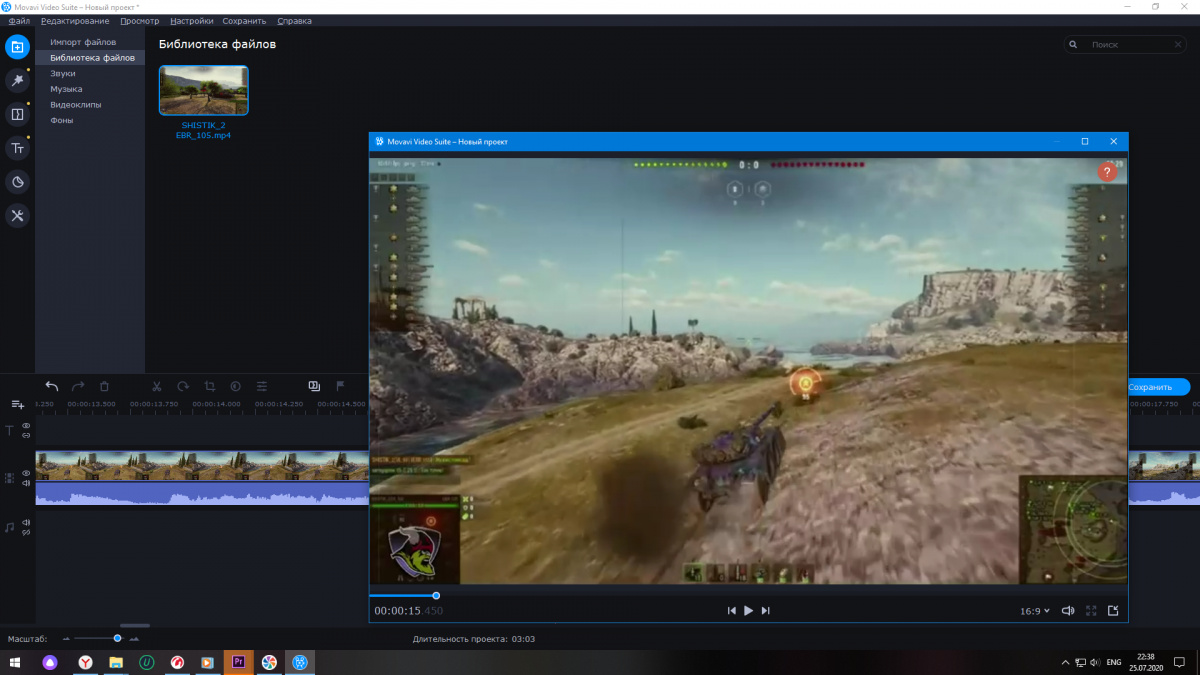Click the Add Track button

tap(17, 404)
